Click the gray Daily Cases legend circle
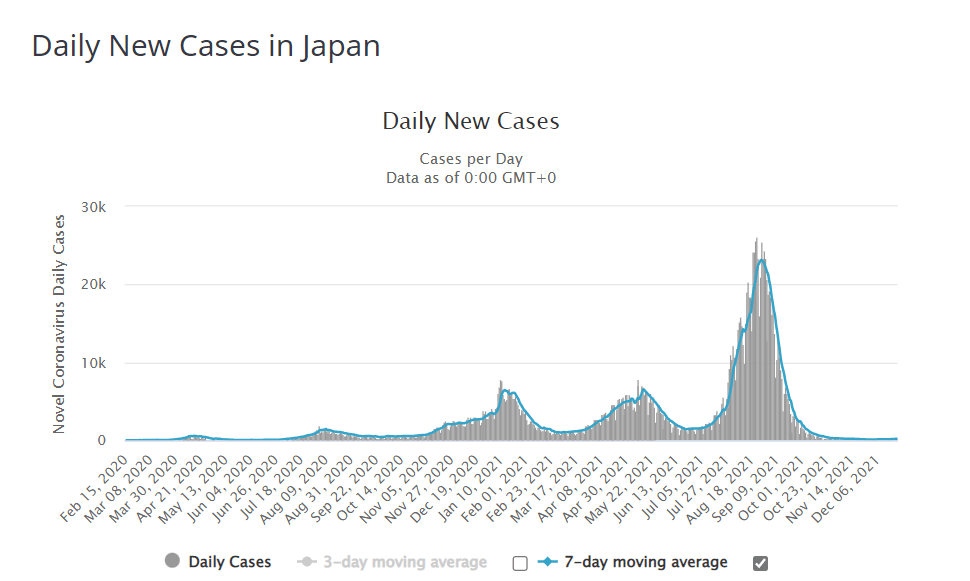Image resolution: width=970 pixels, height=581 pixels. [173, 562]
